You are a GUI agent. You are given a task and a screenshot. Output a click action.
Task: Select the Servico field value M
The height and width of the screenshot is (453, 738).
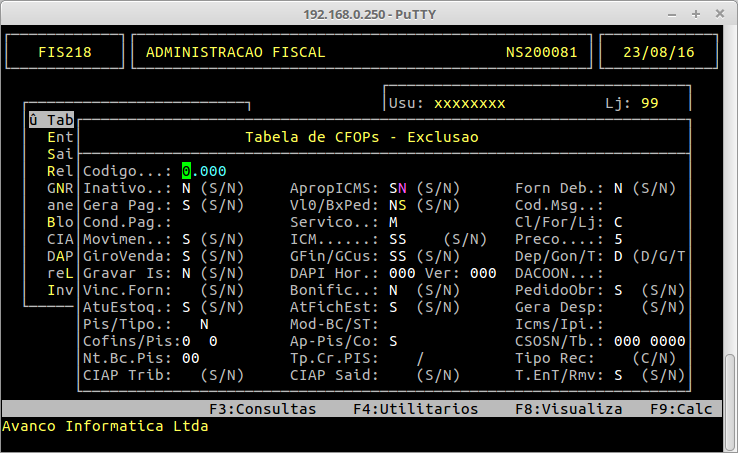pyautogui.click(x=393, y=222)
